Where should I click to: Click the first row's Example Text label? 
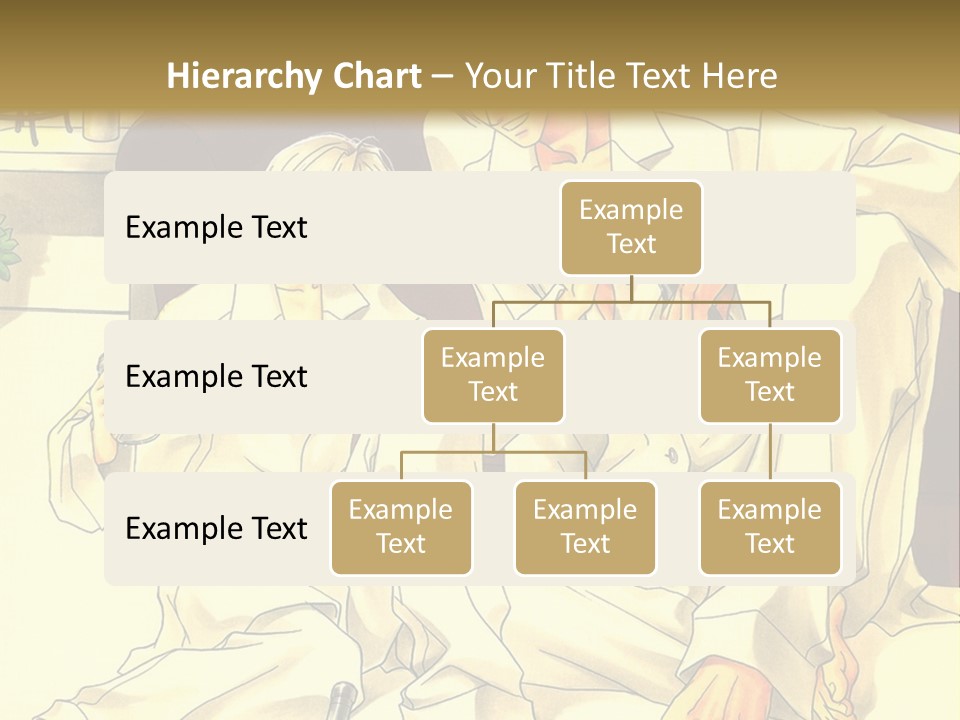coord(216,227)
